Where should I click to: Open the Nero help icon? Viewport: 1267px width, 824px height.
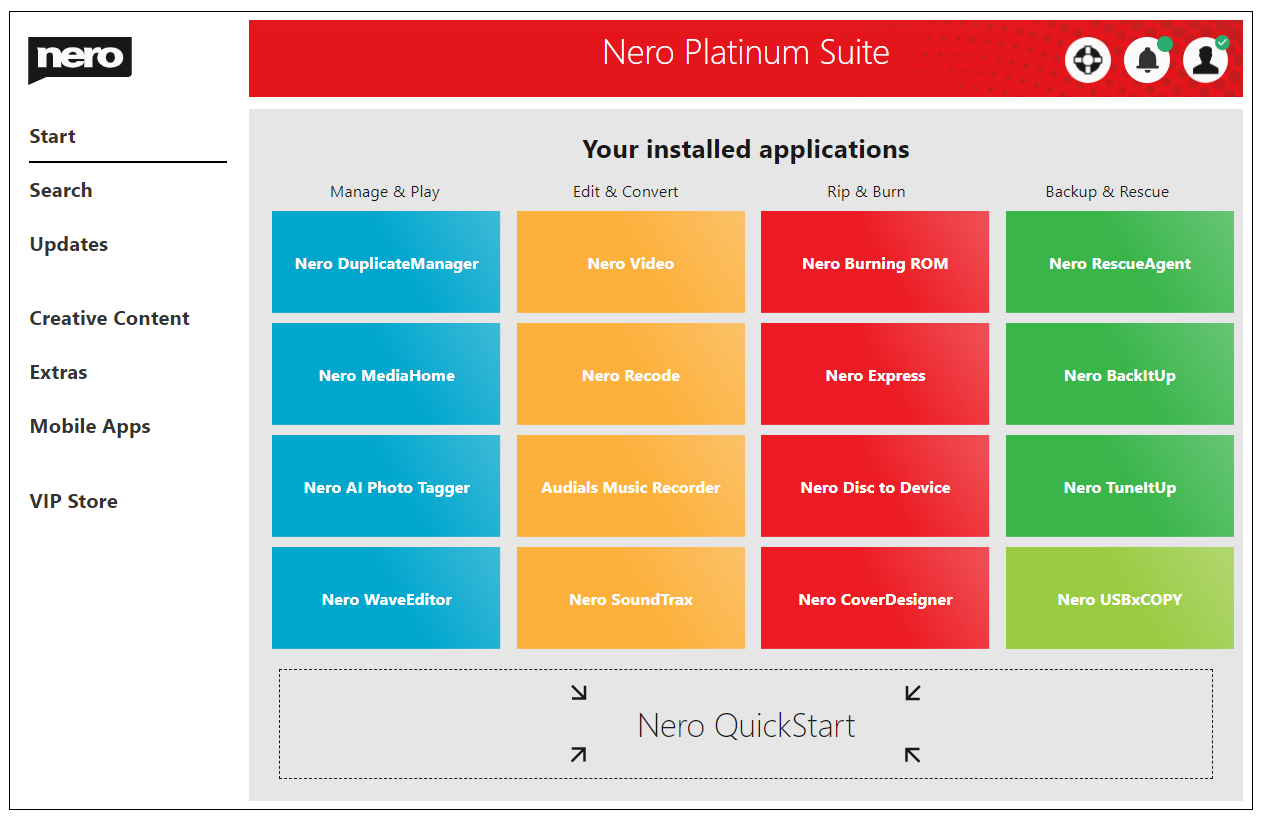click(1087, 60)
